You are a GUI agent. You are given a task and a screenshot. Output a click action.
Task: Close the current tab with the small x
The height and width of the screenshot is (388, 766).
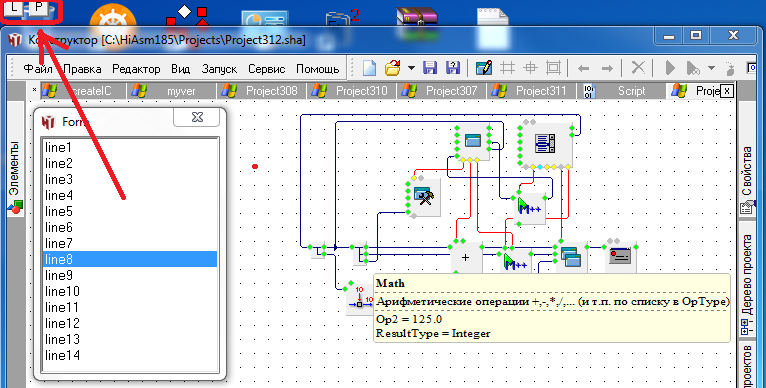pyautogui.click(x=727, y=91)
